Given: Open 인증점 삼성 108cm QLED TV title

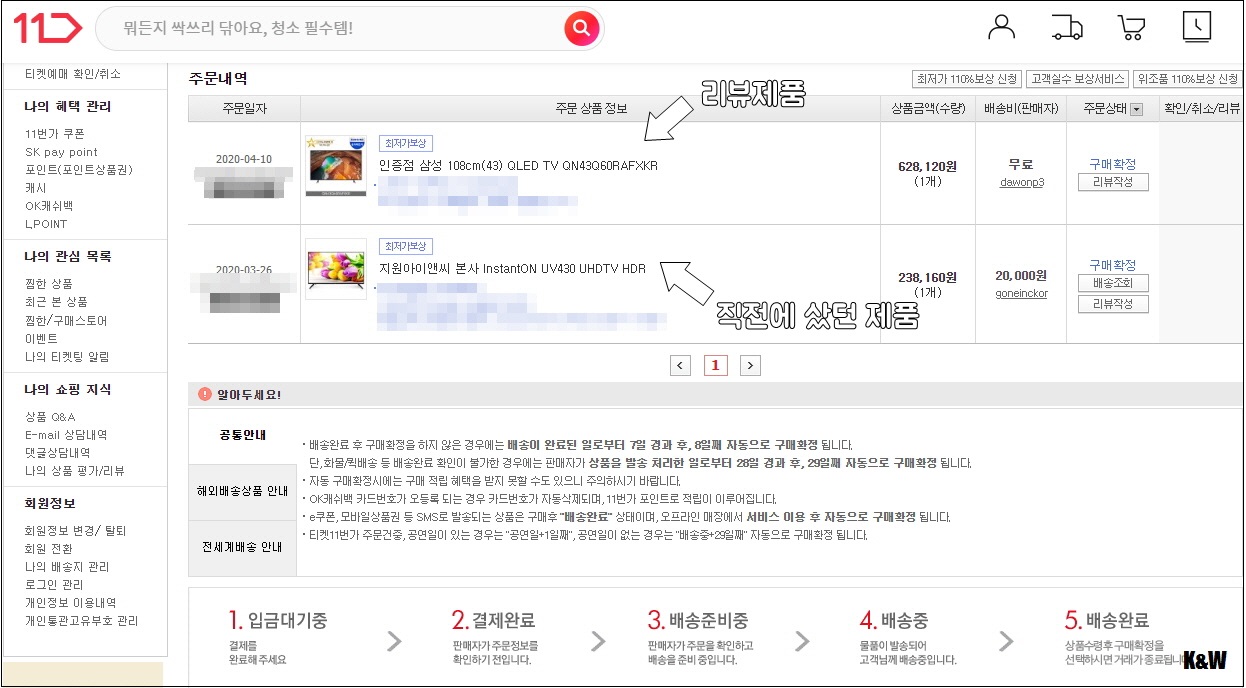Looking at the screenshot, I should point(518,165).
